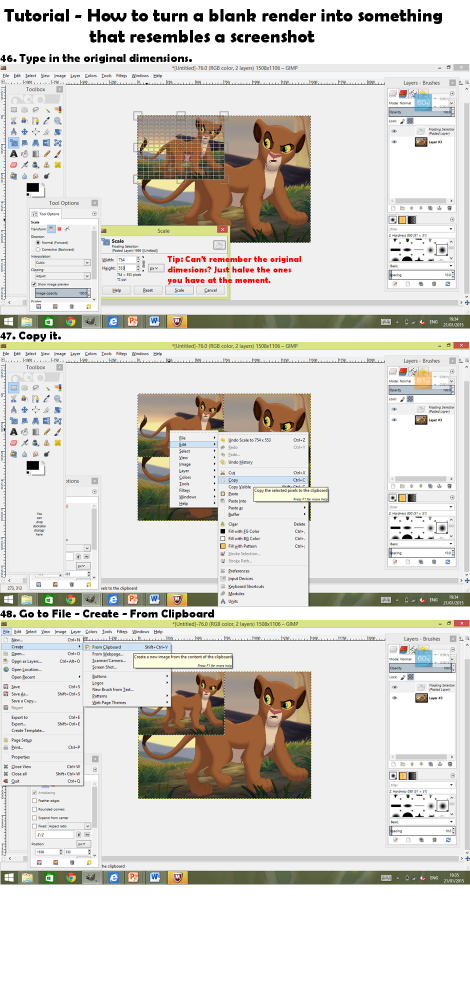The width and height of the screenshot is (470, 1000).
Task: Click foreground black color swatch, step 46 toolbox
Action: click(x=33, y=187)
